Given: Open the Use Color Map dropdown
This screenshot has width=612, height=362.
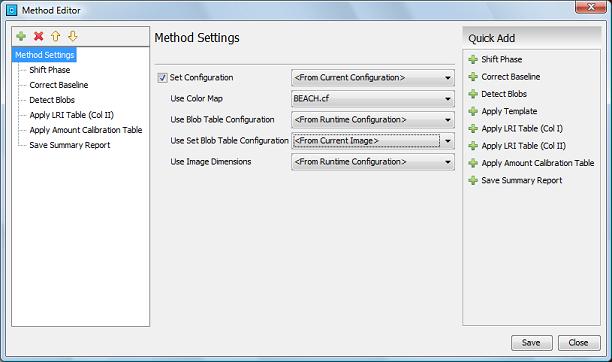Looking at the screenshot, I should click(373, 99).
